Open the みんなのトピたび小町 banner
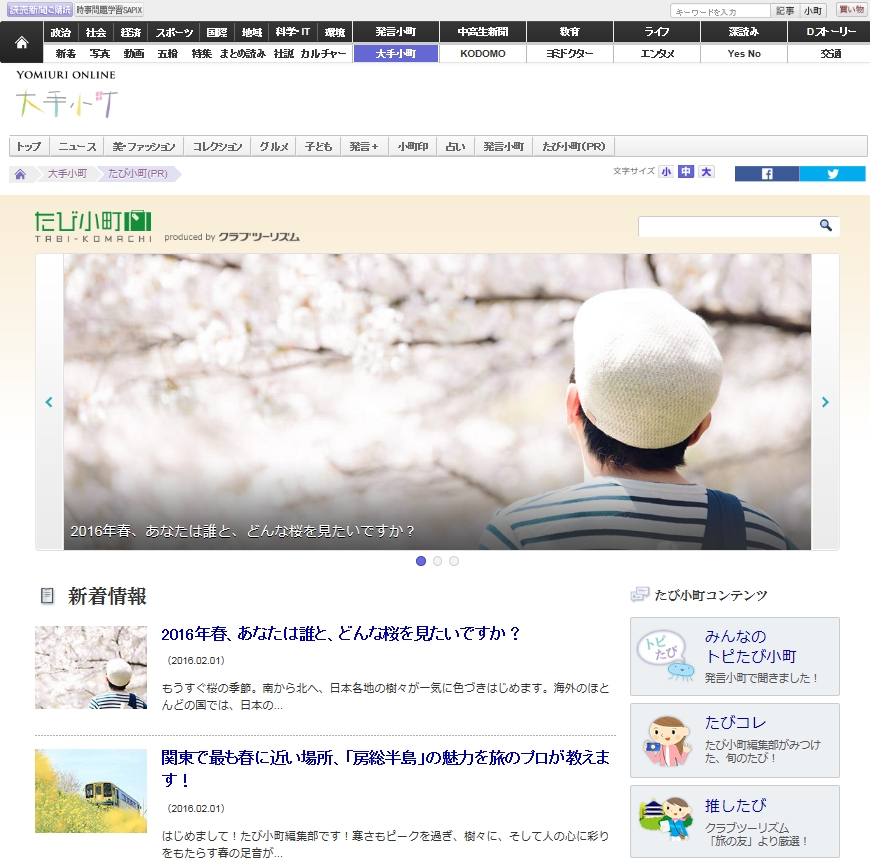The height and width of the screenshot is (864, 870). [734, 656]
